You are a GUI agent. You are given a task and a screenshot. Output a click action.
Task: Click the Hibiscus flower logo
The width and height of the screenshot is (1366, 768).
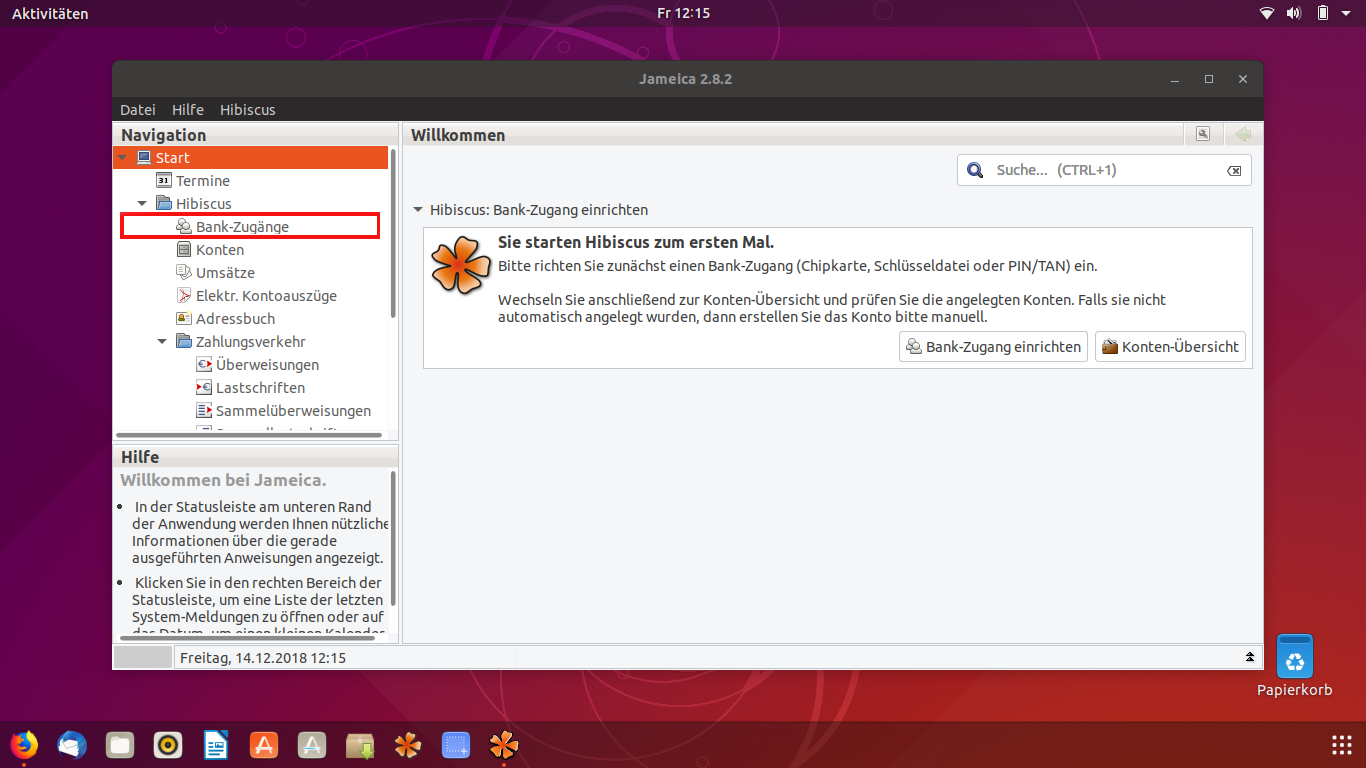[460, 264]
